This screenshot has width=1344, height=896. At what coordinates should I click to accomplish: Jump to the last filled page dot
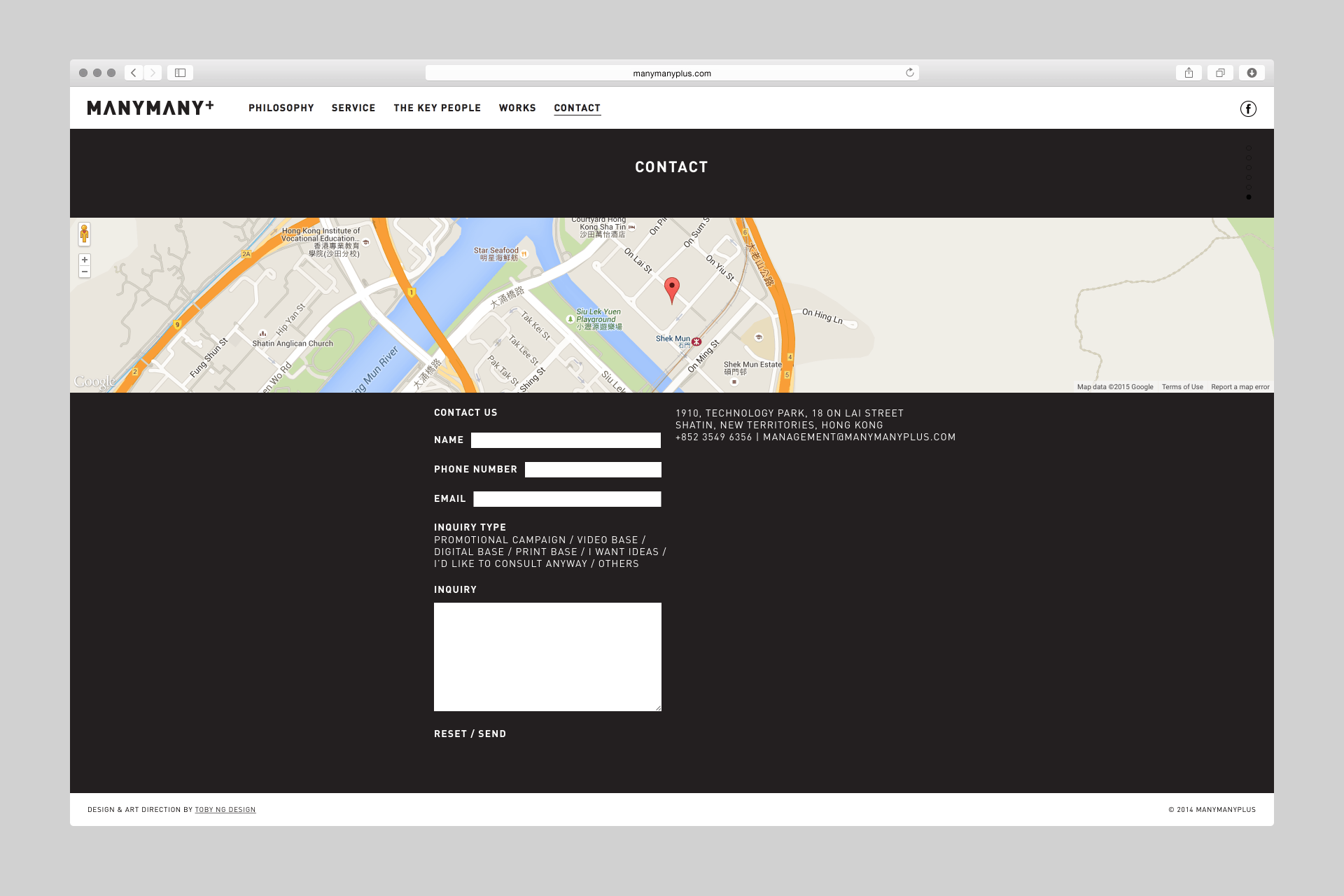pyautogui.click(x=1248, y=197)
